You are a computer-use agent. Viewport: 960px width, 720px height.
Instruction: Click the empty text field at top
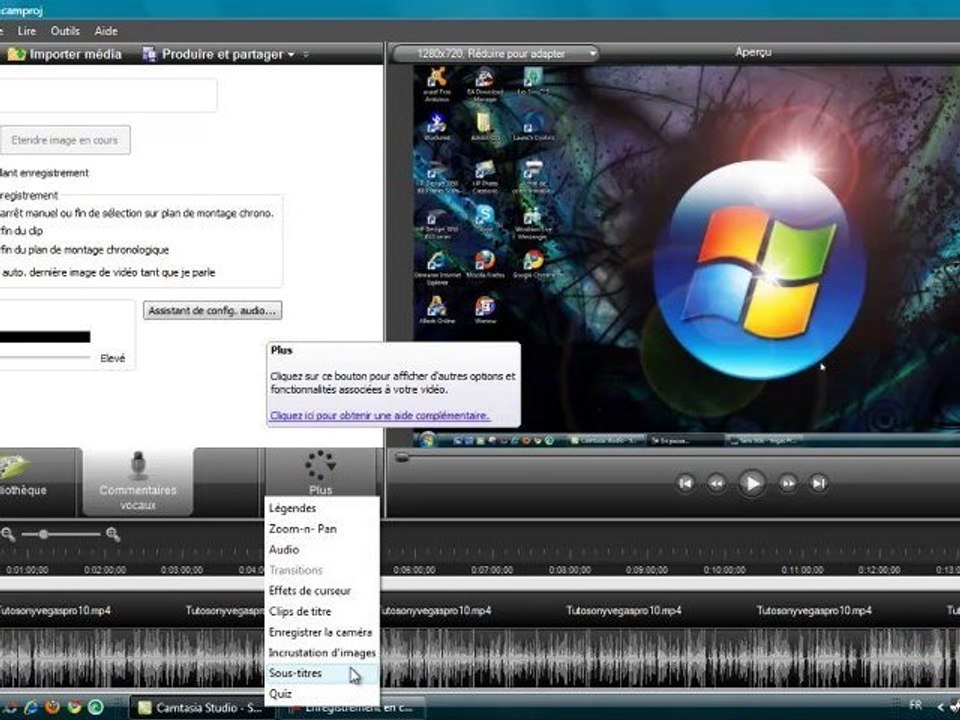point(108,95)
